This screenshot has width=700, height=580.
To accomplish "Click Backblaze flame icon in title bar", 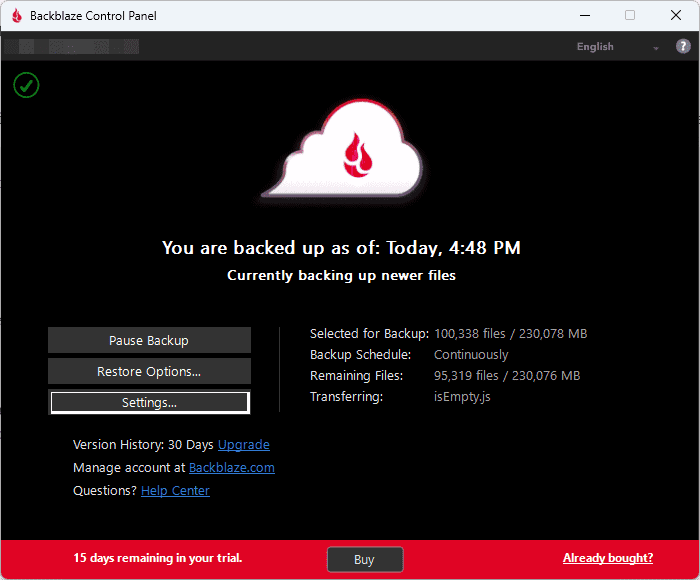I will click(x=17, y=16).
